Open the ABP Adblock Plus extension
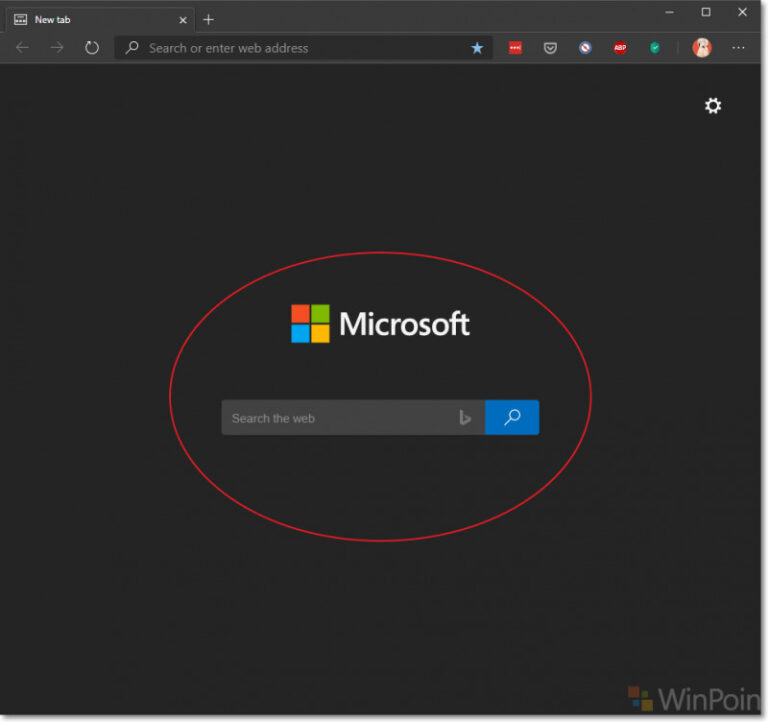Viewport: 768px width, 722px height. (620, 48)
